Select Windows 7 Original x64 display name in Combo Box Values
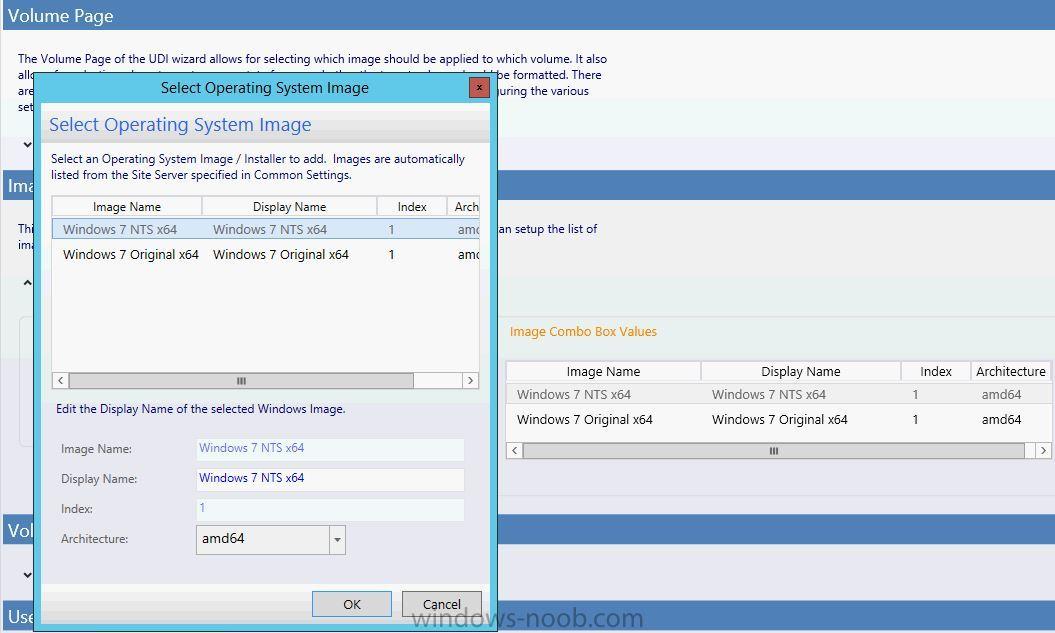 tap(780, 419)
